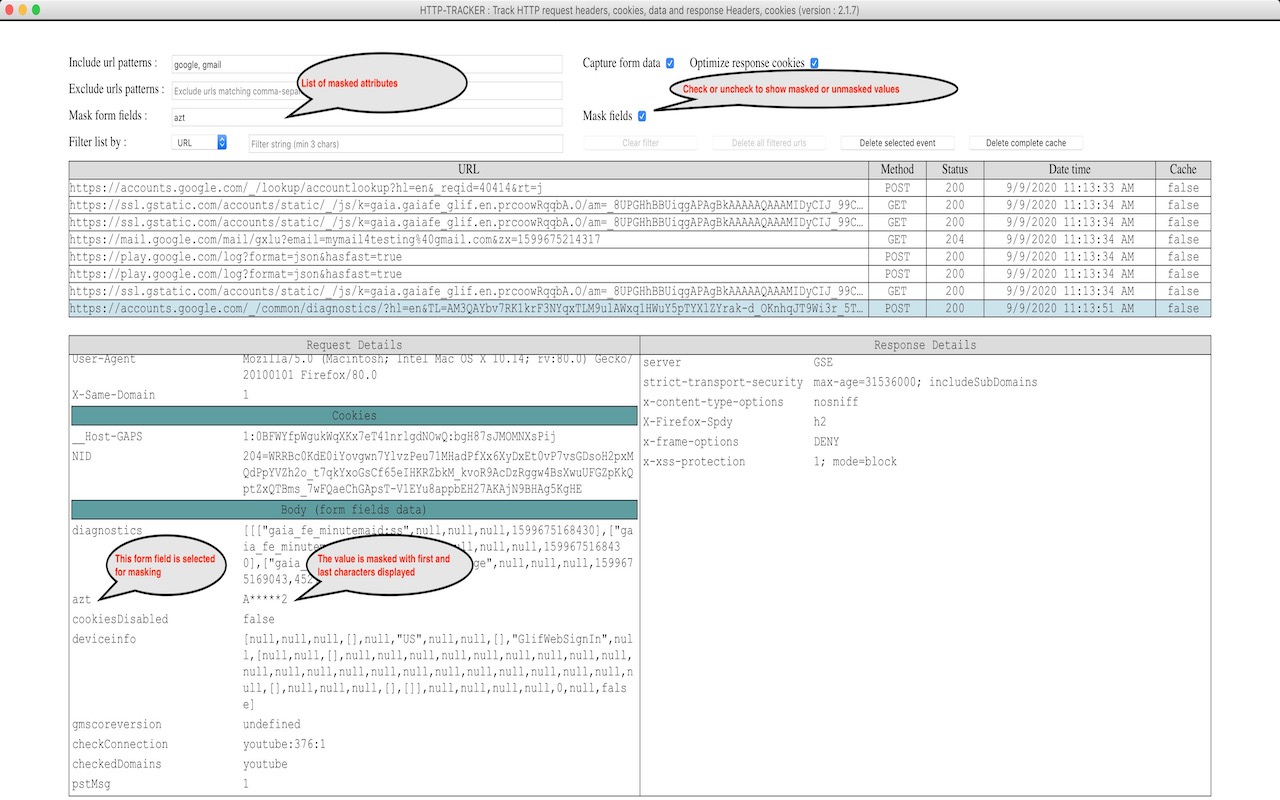Click the Response Details panel header

coord(926,345)
